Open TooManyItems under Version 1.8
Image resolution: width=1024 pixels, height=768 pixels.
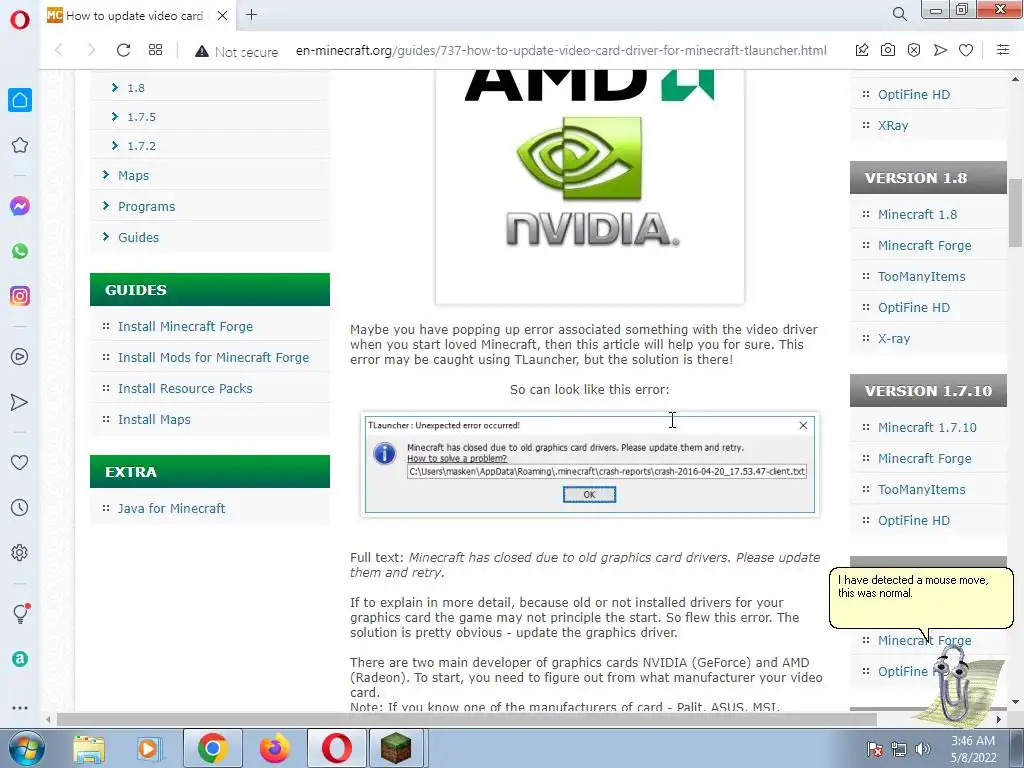pyautogui.click(x=921, y=276)
